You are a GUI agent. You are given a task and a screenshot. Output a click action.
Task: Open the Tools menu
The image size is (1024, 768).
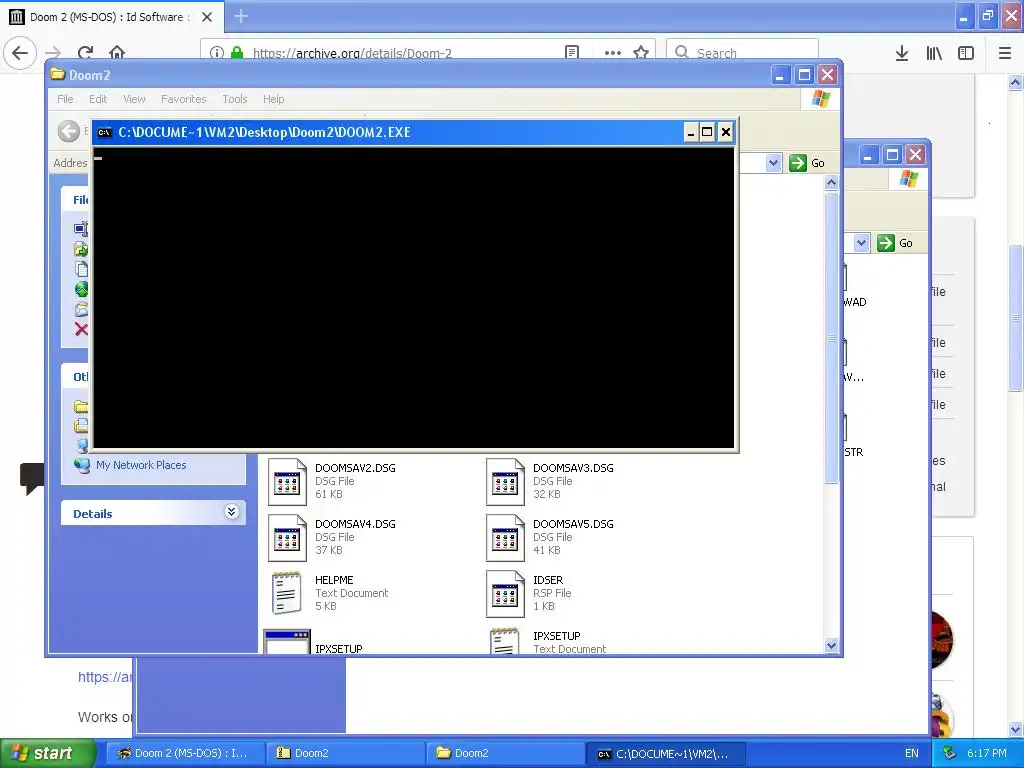click(234, 99)
